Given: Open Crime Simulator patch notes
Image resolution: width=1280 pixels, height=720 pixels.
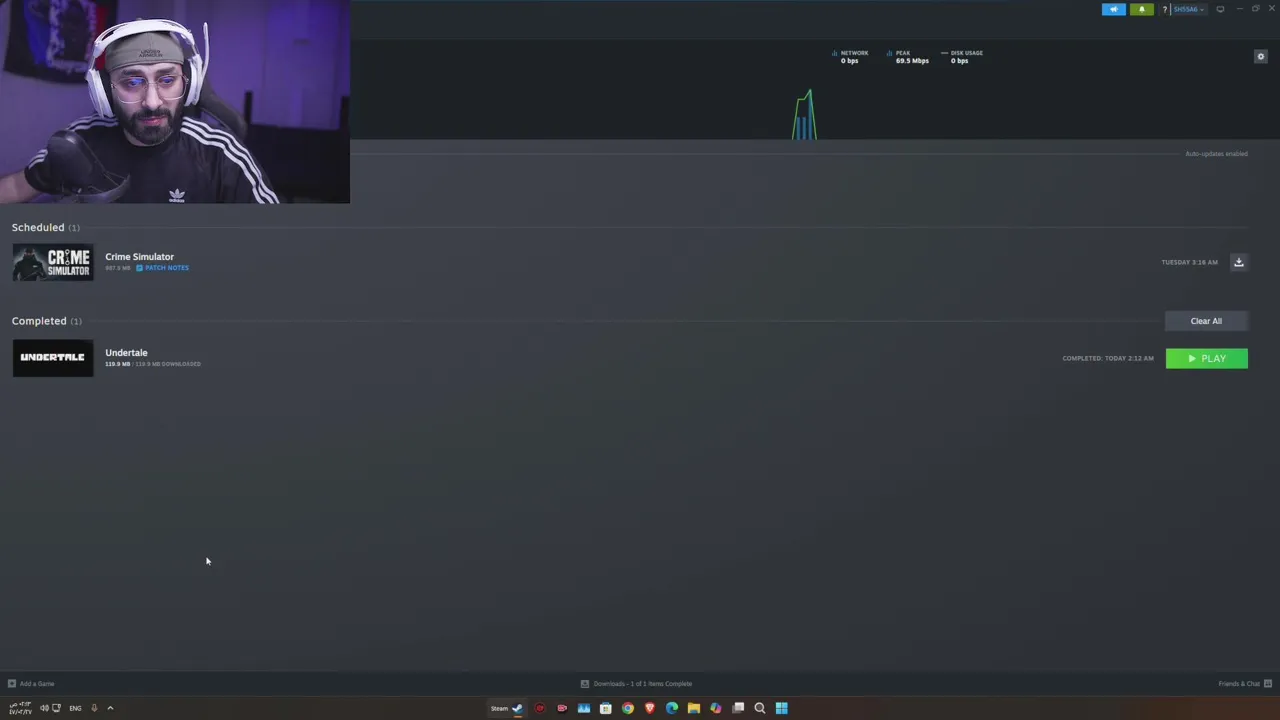Looking at the screenshot, I should [162, 268].
